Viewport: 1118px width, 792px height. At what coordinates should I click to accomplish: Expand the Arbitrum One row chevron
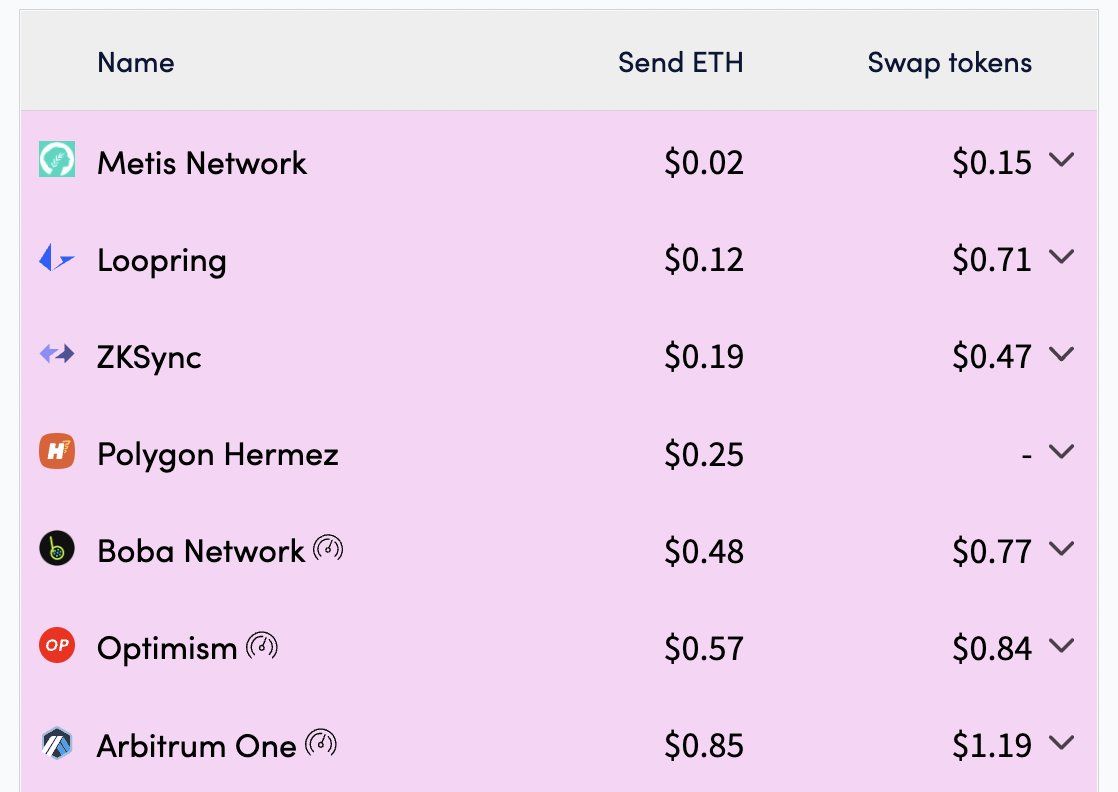pyautogui.click(x=1061, y=742)
